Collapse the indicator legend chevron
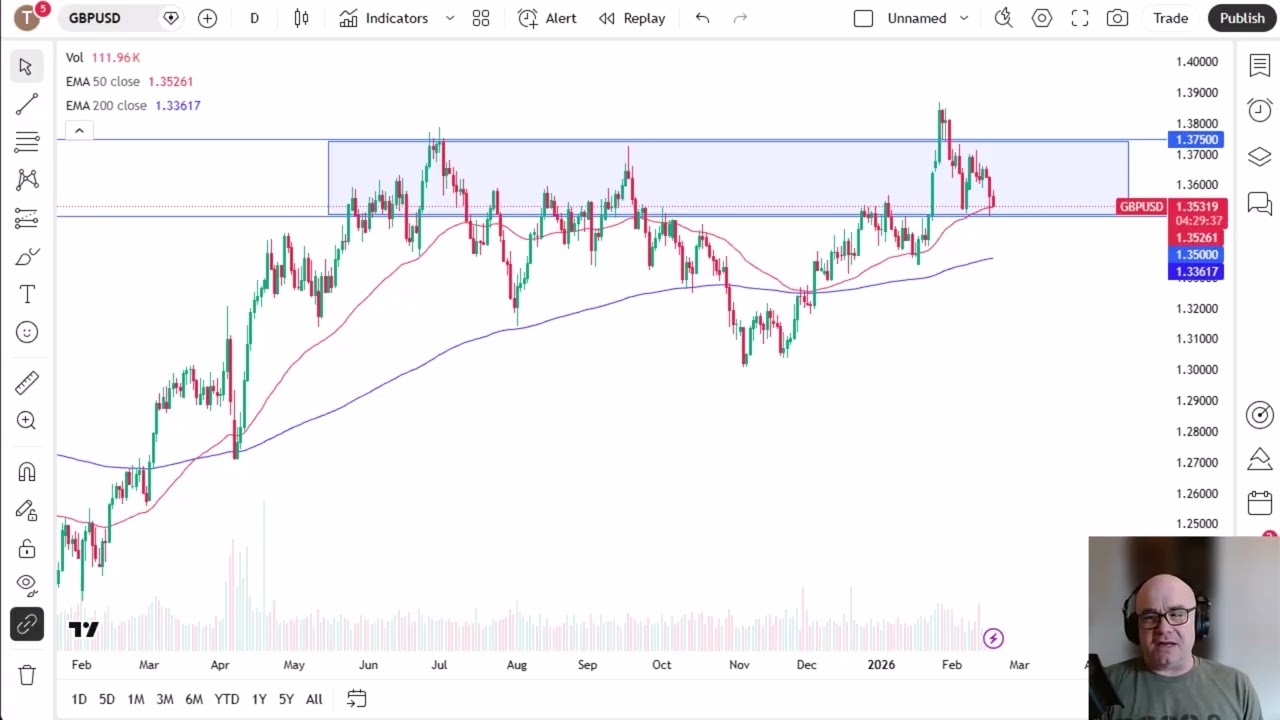The width and height of the screenshot is (1280, 720). tap(79, 130)
